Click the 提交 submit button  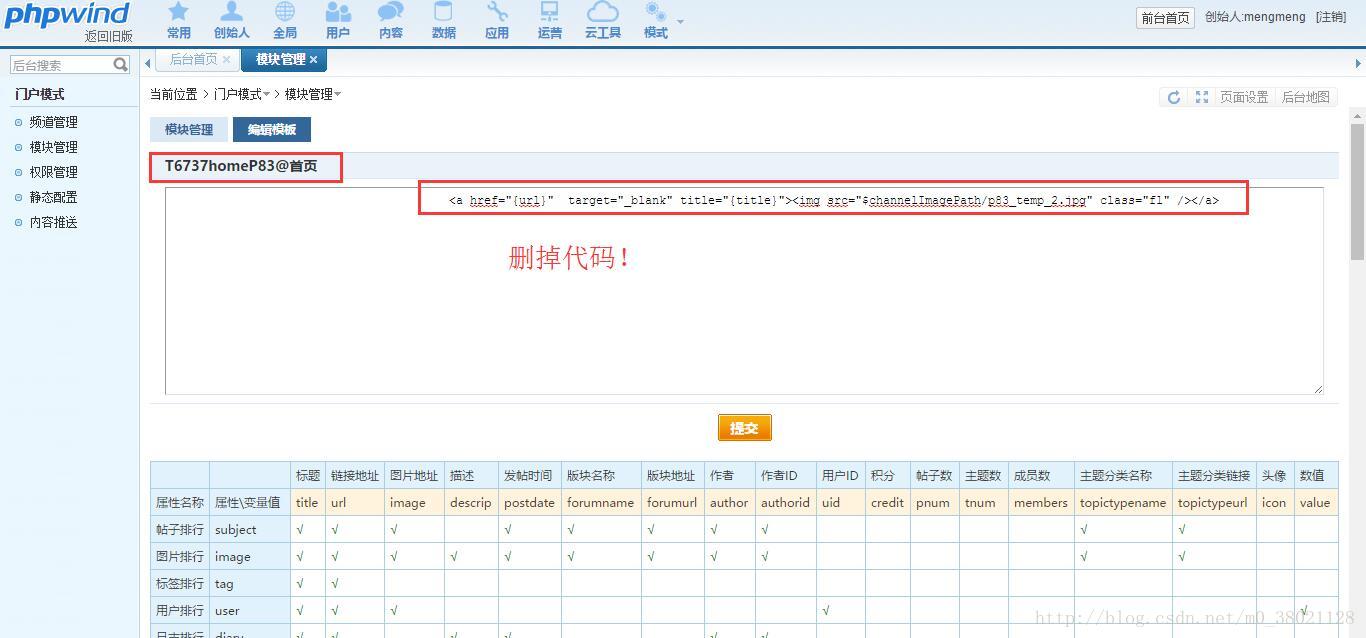[745, 428]
